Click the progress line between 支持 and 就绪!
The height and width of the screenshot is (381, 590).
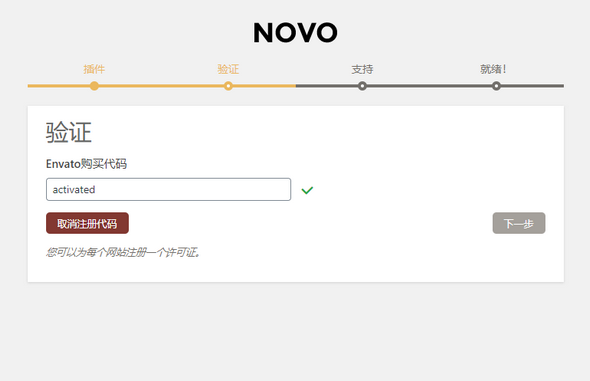[429, 86]
